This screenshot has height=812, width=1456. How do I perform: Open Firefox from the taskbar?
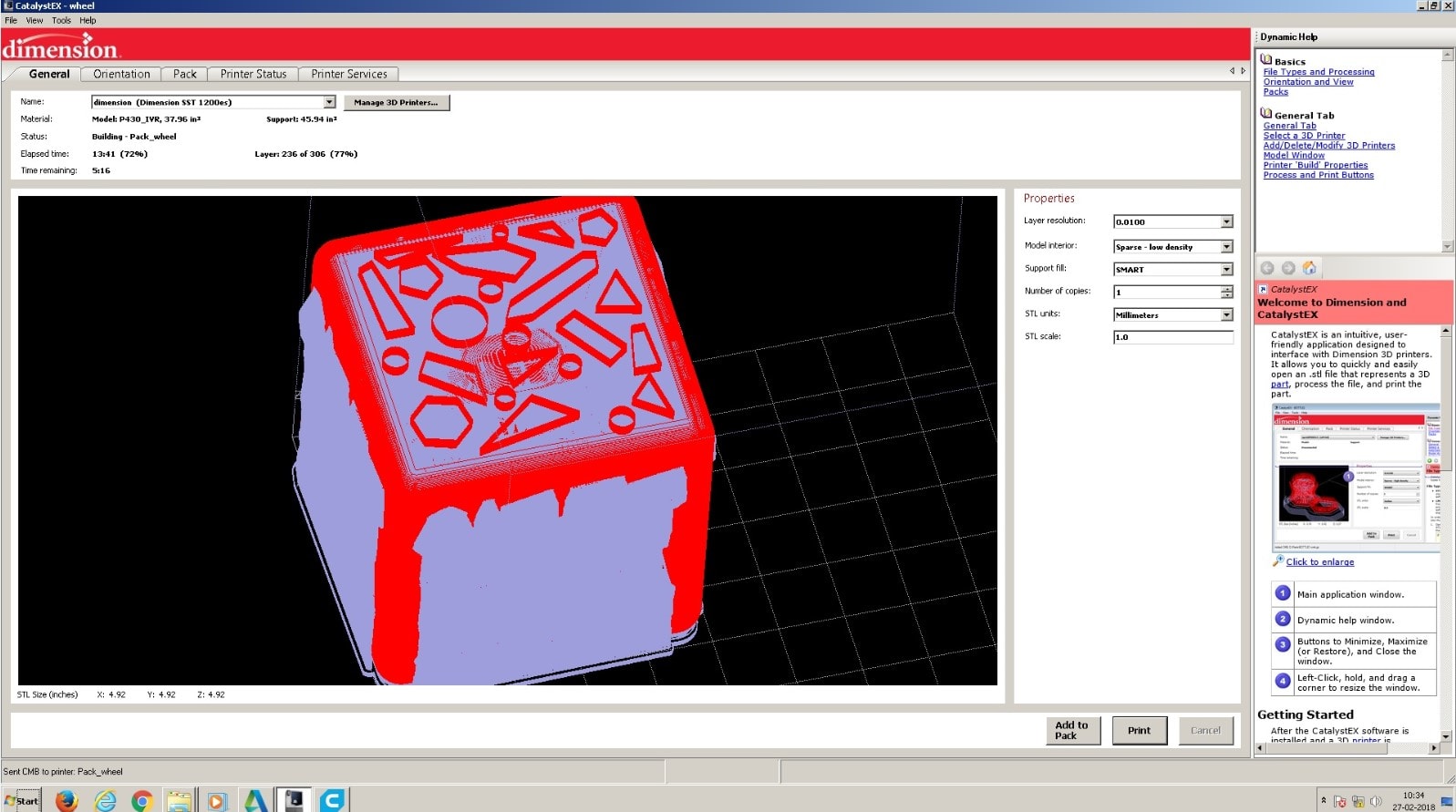click(x=67, y=801)
